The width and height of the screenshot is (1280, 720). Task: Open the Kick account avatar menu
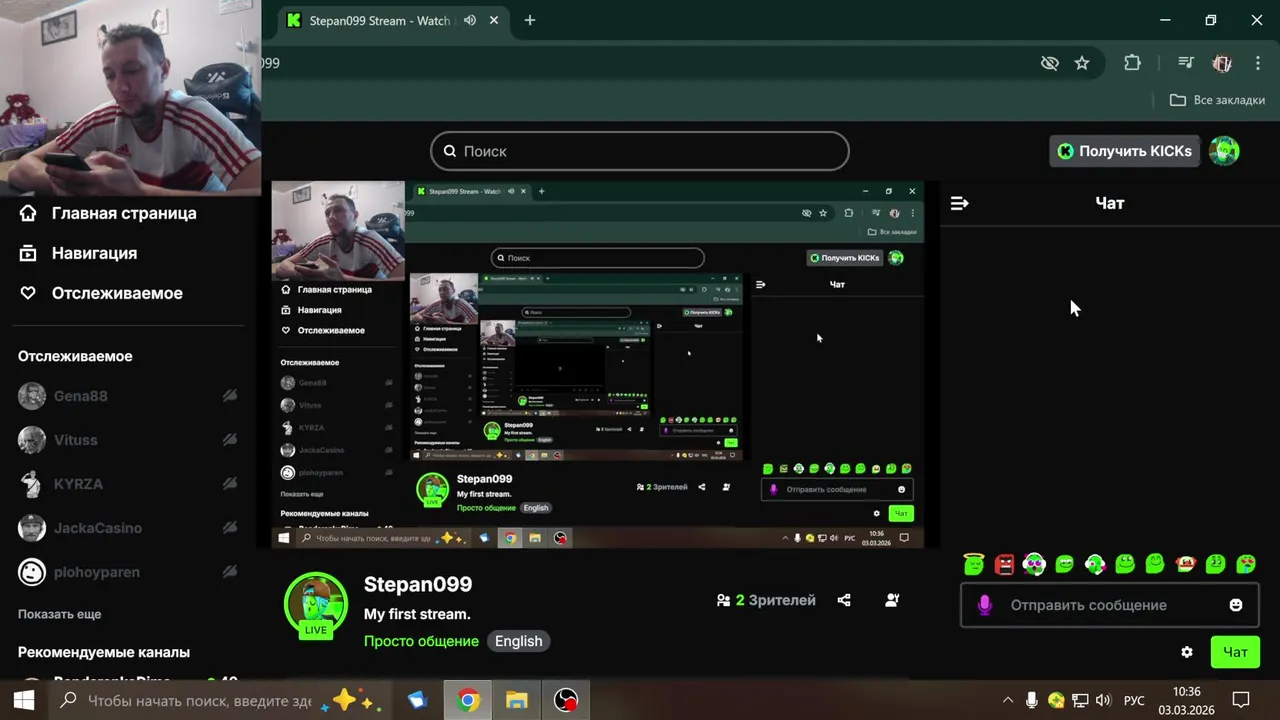click(1224, 151)
